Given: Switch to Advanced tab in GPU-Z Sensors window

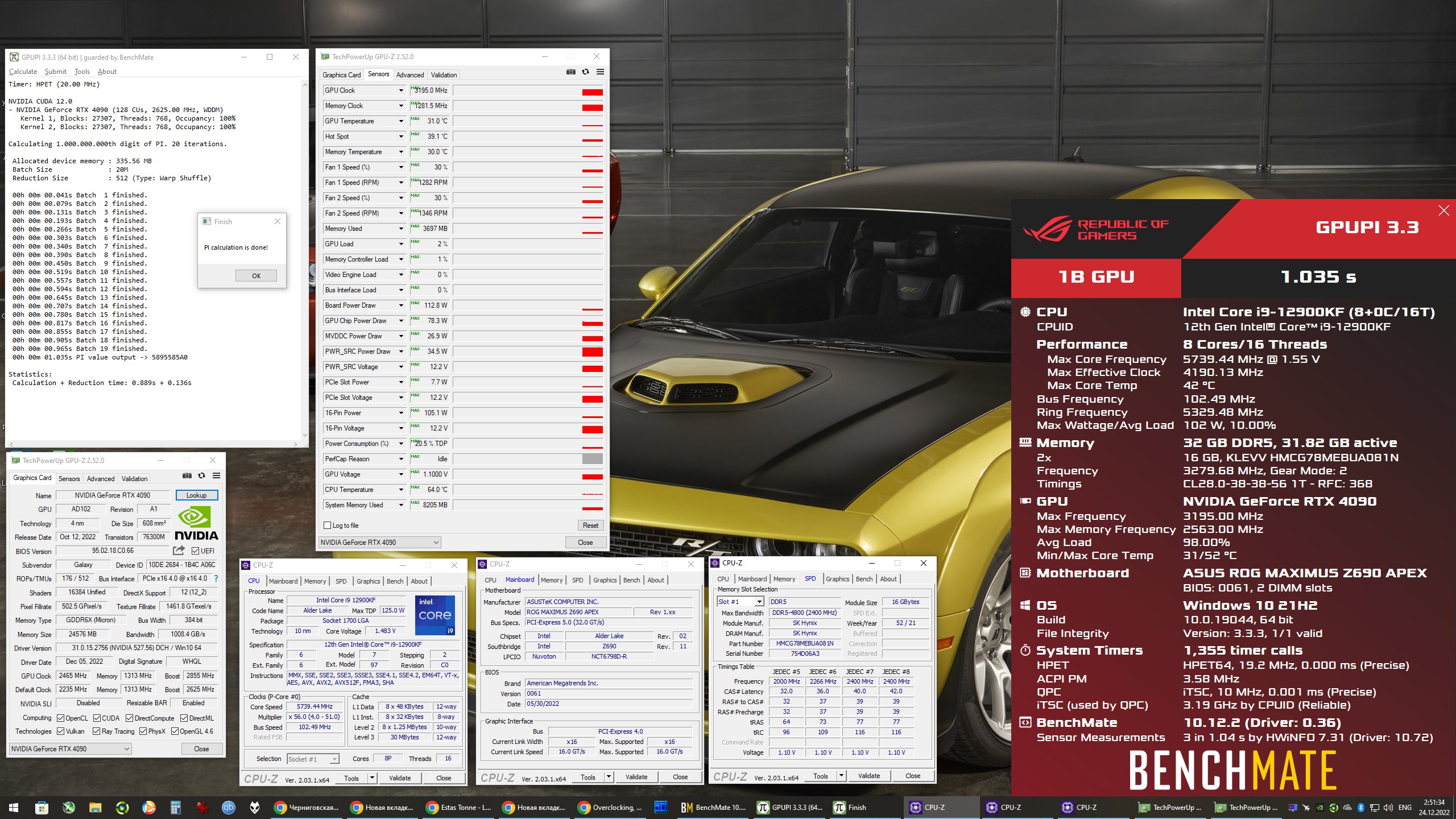Looking at the screenshot, I should [x=410, y=75].
